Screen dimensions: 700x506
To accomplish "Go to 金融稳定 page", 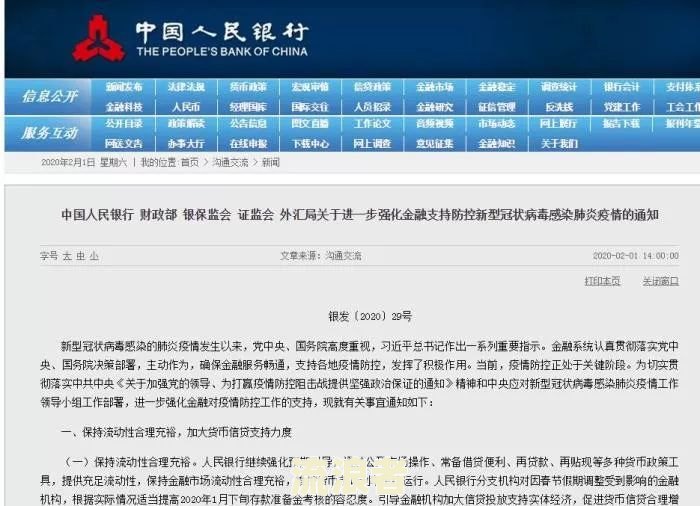I will point(496,87).
